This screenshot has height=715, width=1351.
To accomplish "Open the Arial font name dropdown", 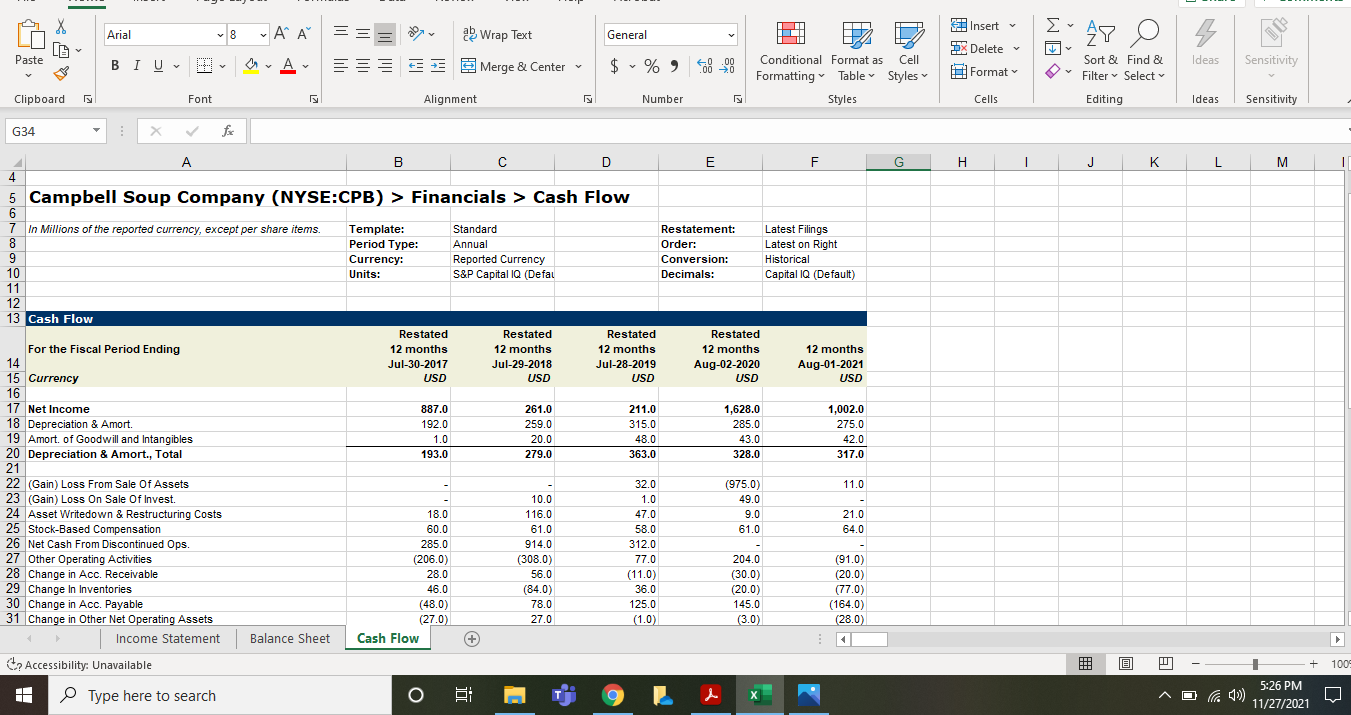I will click(x=221, y=35).
